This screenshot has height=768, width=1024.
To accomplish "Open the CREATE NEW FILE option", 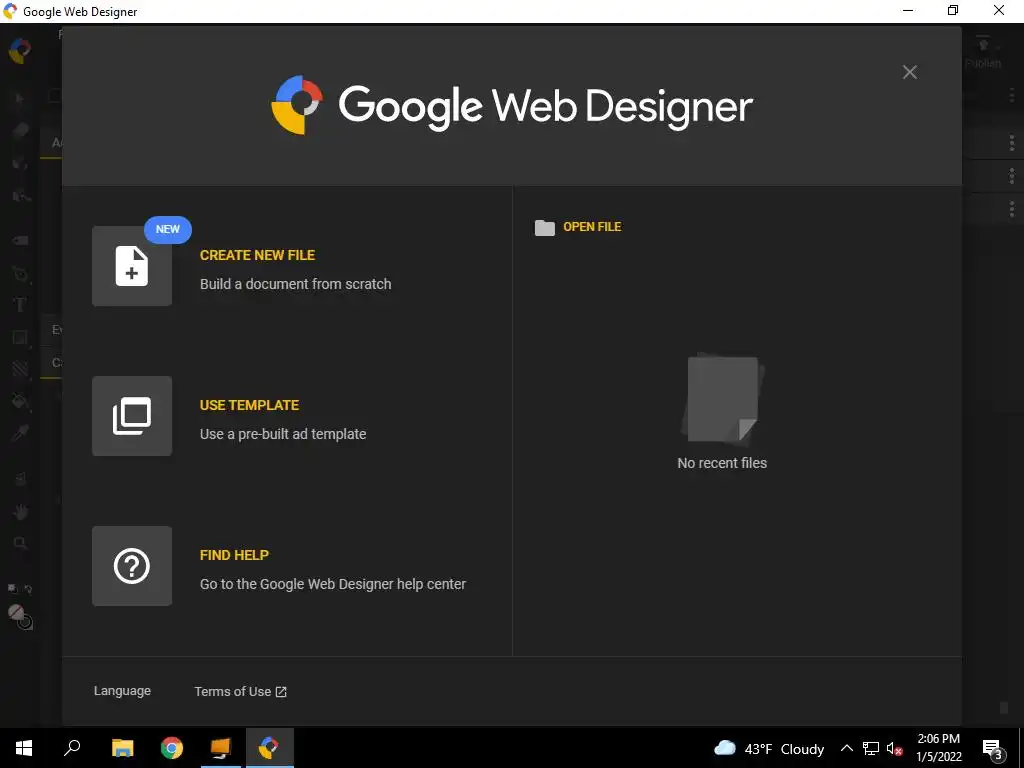I will click(257, 255).
